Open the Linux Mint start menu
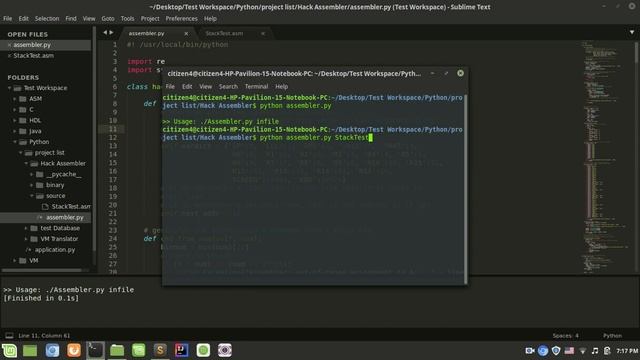Screen dimensions: 640x360 (9, 350)
